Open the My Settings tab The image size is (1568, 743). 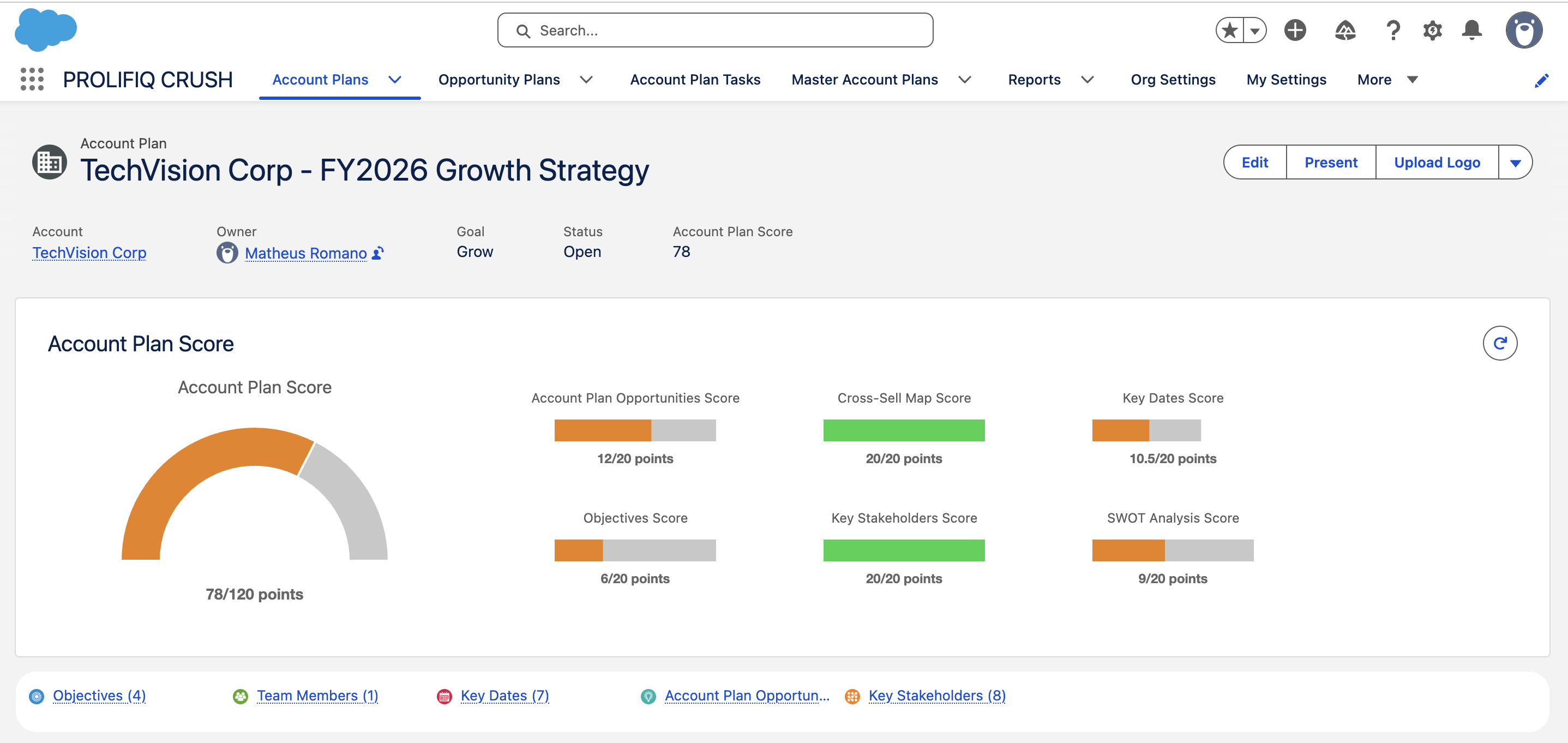(x=1286, y=80)
